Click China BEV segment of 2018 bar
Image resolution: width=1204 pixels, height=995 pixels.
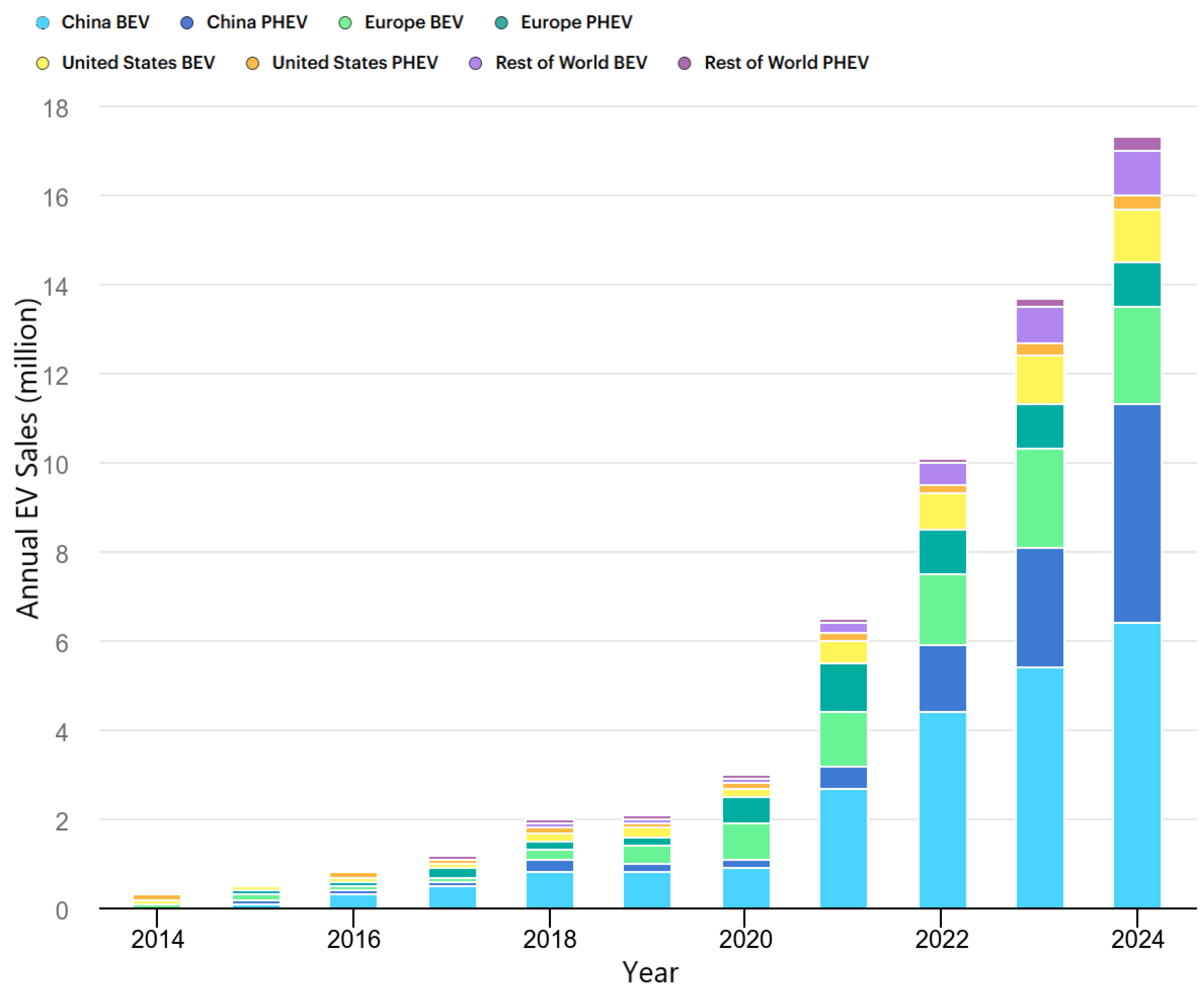[x=550, y=890]
